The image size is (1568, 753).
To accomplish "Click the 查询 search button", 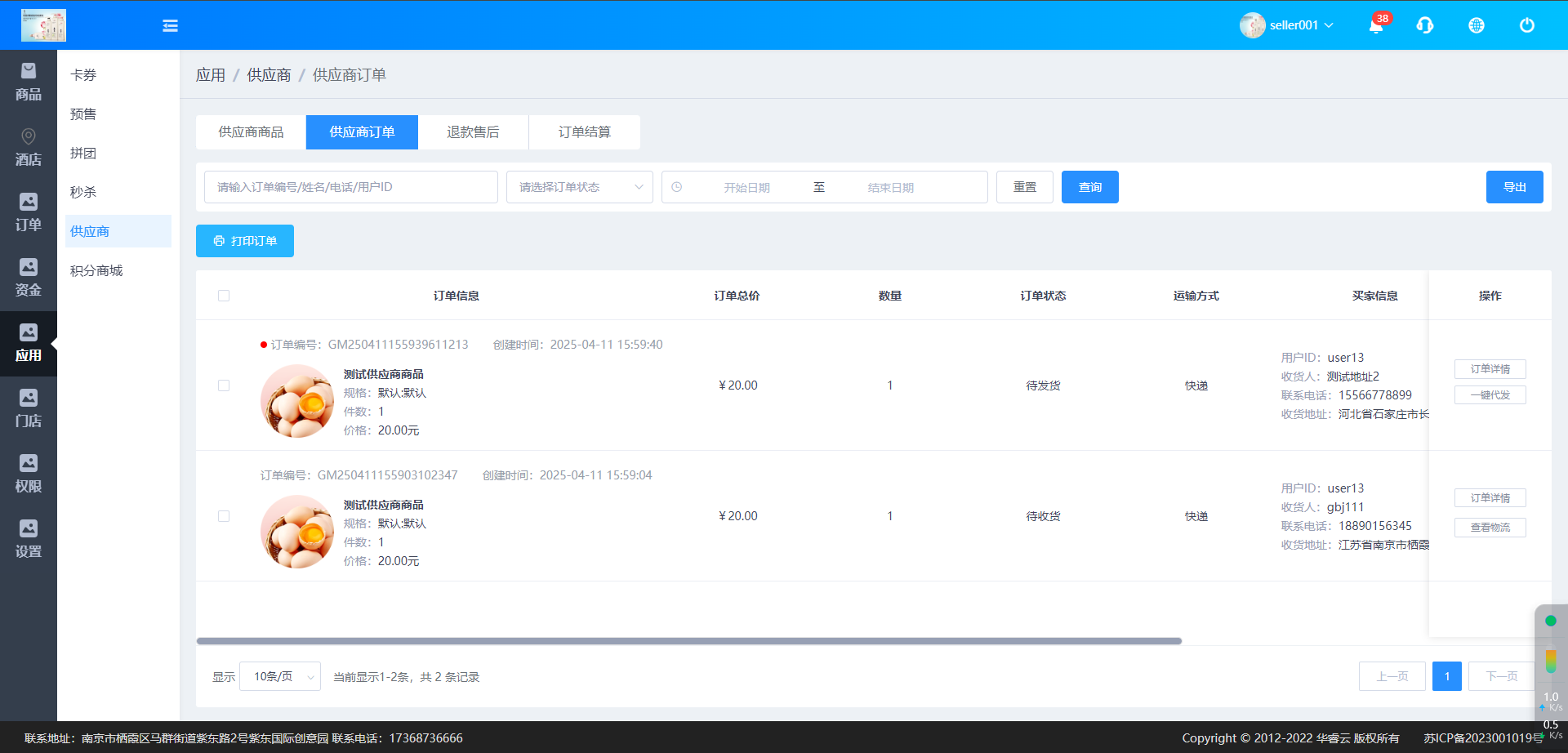I will [1089, 187].
